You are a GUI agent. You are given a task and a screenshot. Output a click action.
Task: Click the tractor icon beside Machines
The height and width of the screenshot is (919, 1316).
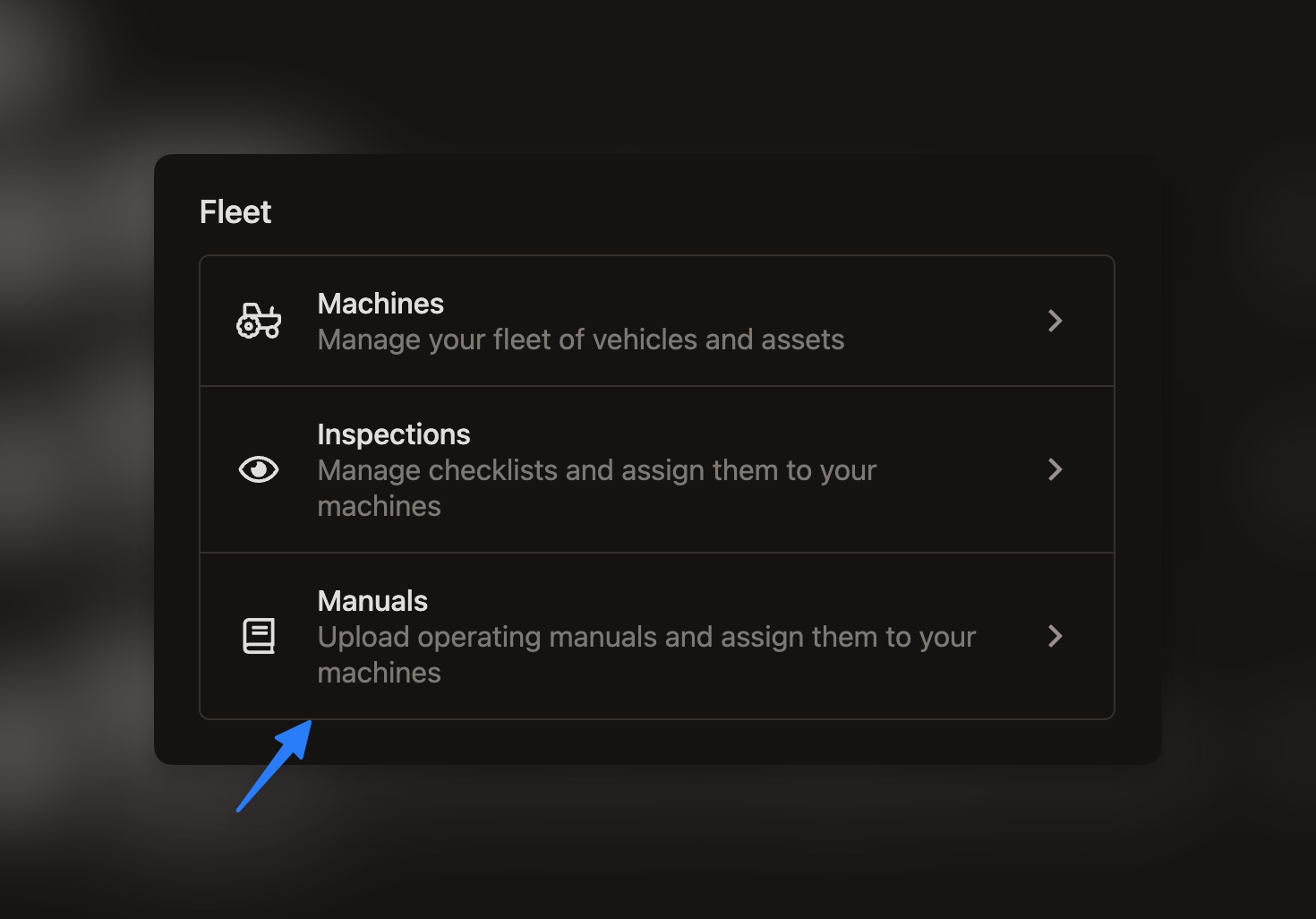(259, 321)
